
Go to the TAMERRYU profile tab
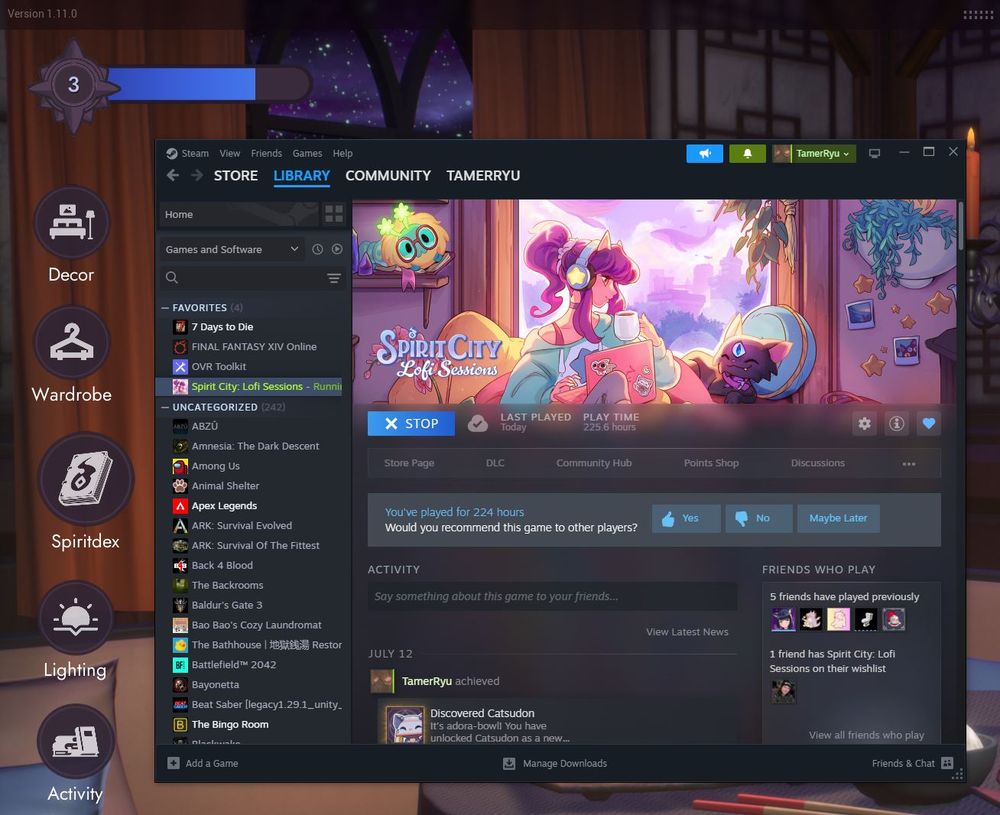(x=483, y=175)
